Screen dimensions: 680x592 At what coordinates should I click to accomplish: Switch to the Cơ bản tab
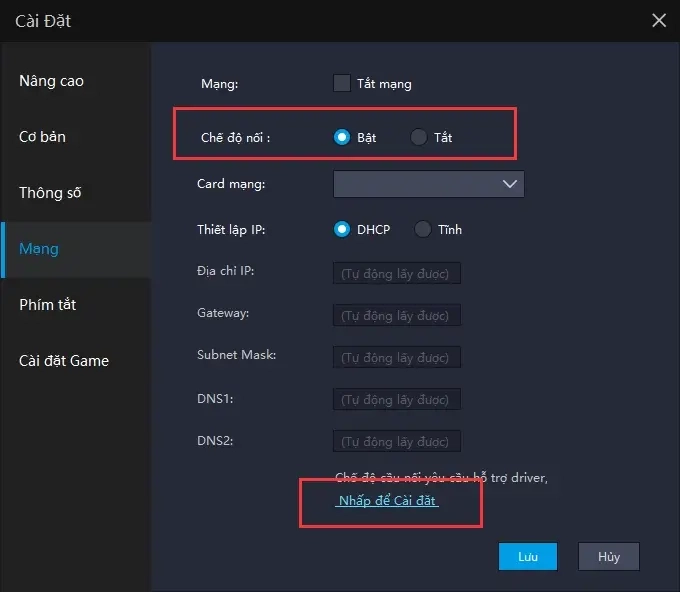point(43,137)
